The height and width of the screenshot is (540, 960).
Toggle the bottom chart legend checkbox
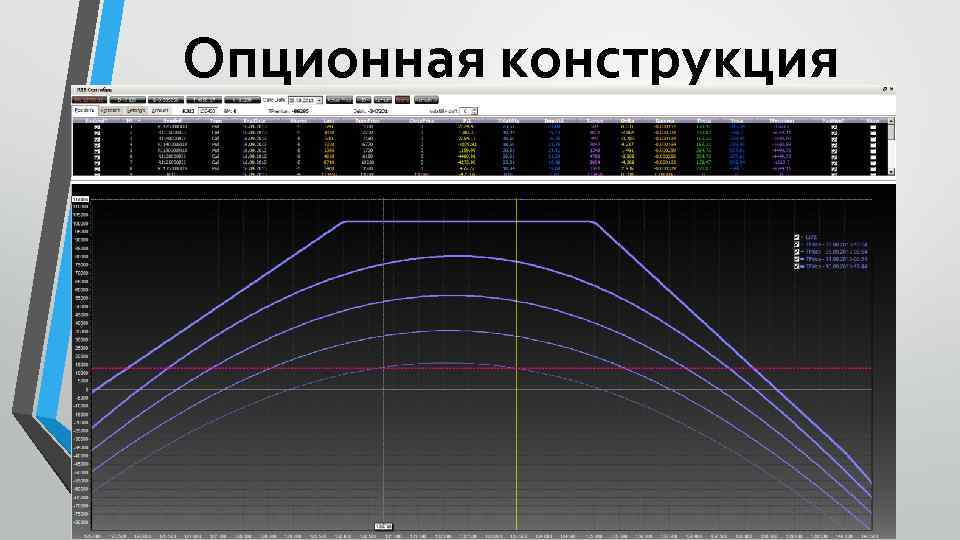pos(797,266)
